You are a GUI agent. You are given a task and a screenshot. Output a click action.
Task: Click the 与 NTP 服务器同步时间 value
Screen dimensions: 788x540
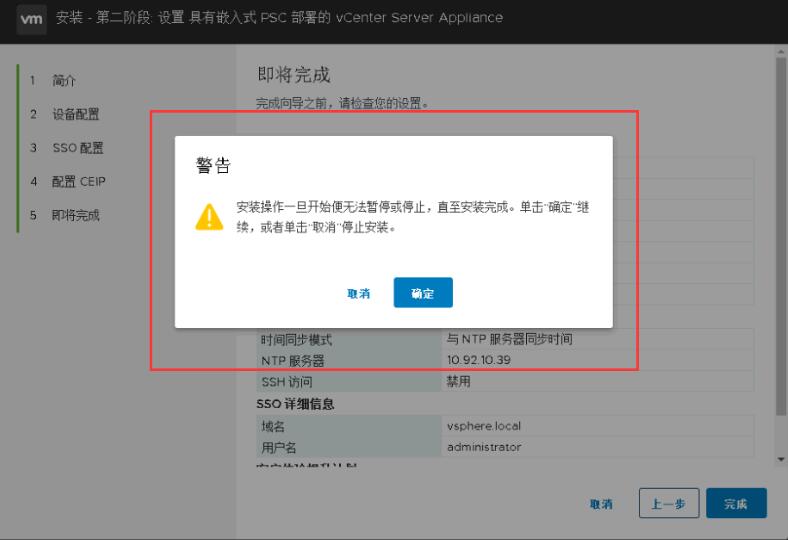pos(510,339)
